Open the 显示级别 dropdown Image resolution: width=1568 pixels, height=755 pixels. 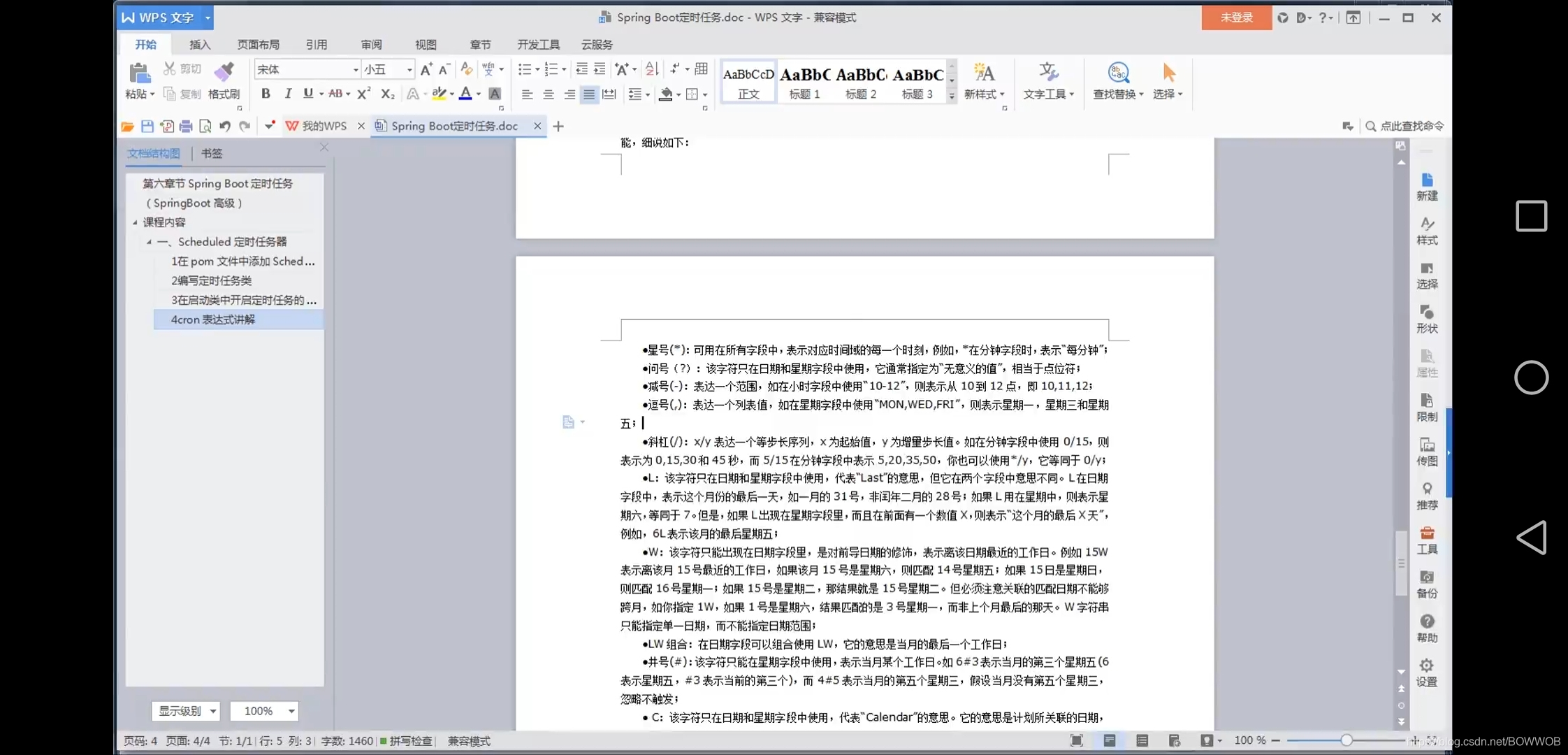click(x=186, y=711)
